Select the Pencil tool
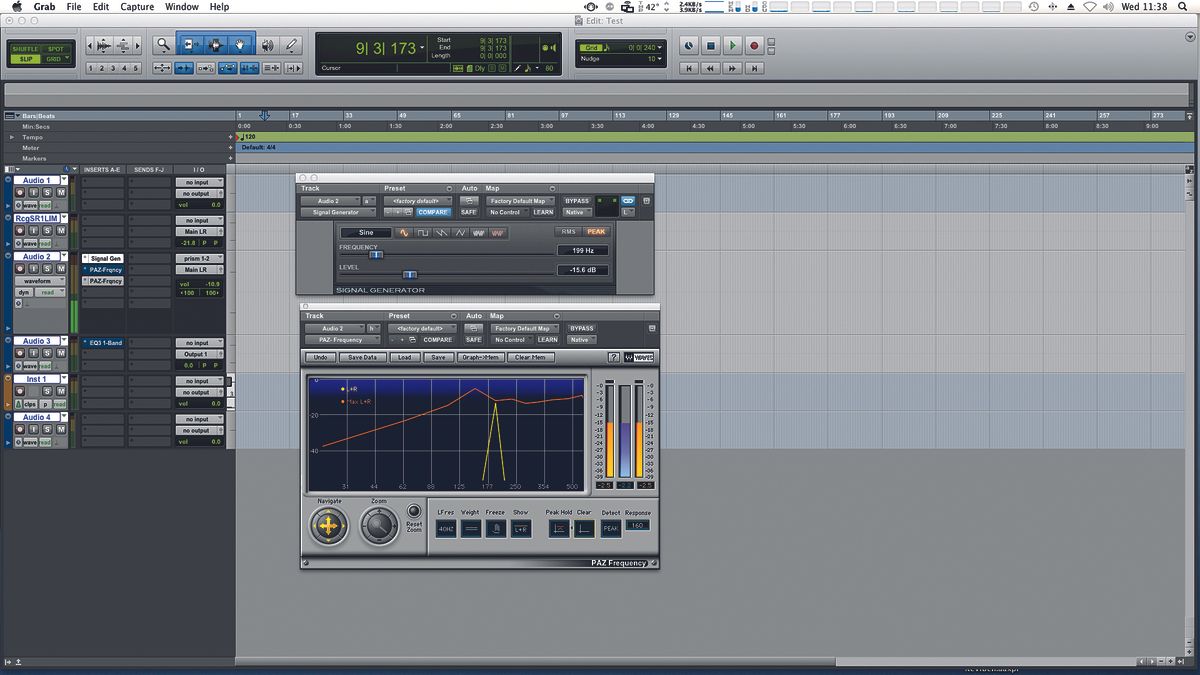 point(290,46)
